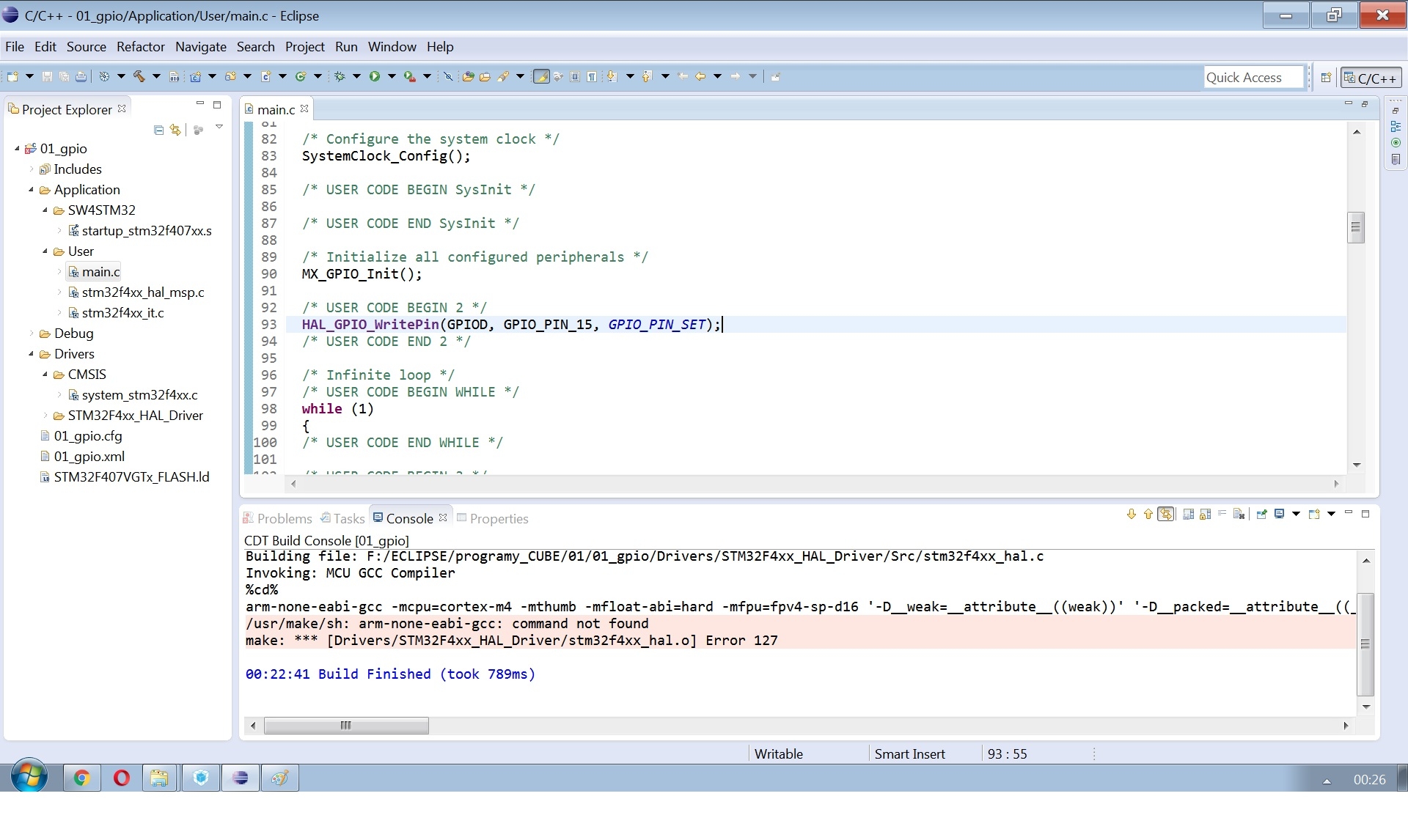
Task: Click the New C/C++ Project icon
Action: pyautogui.click(x=195, y=76)
